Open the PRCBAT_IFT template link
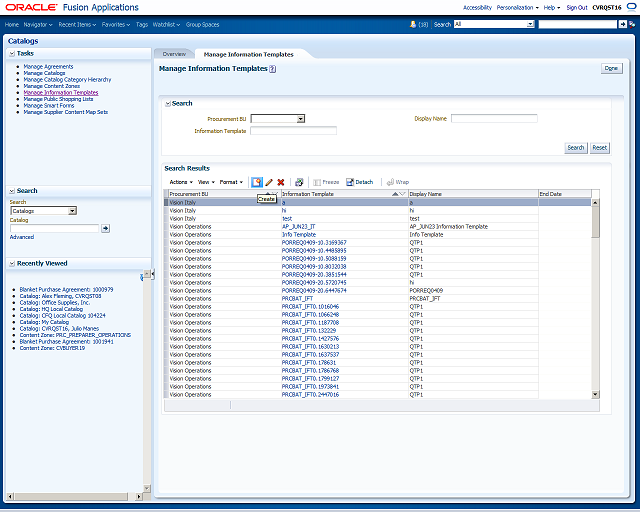The height and width of the screenshot is (512, 640). (x=297, y=298)
